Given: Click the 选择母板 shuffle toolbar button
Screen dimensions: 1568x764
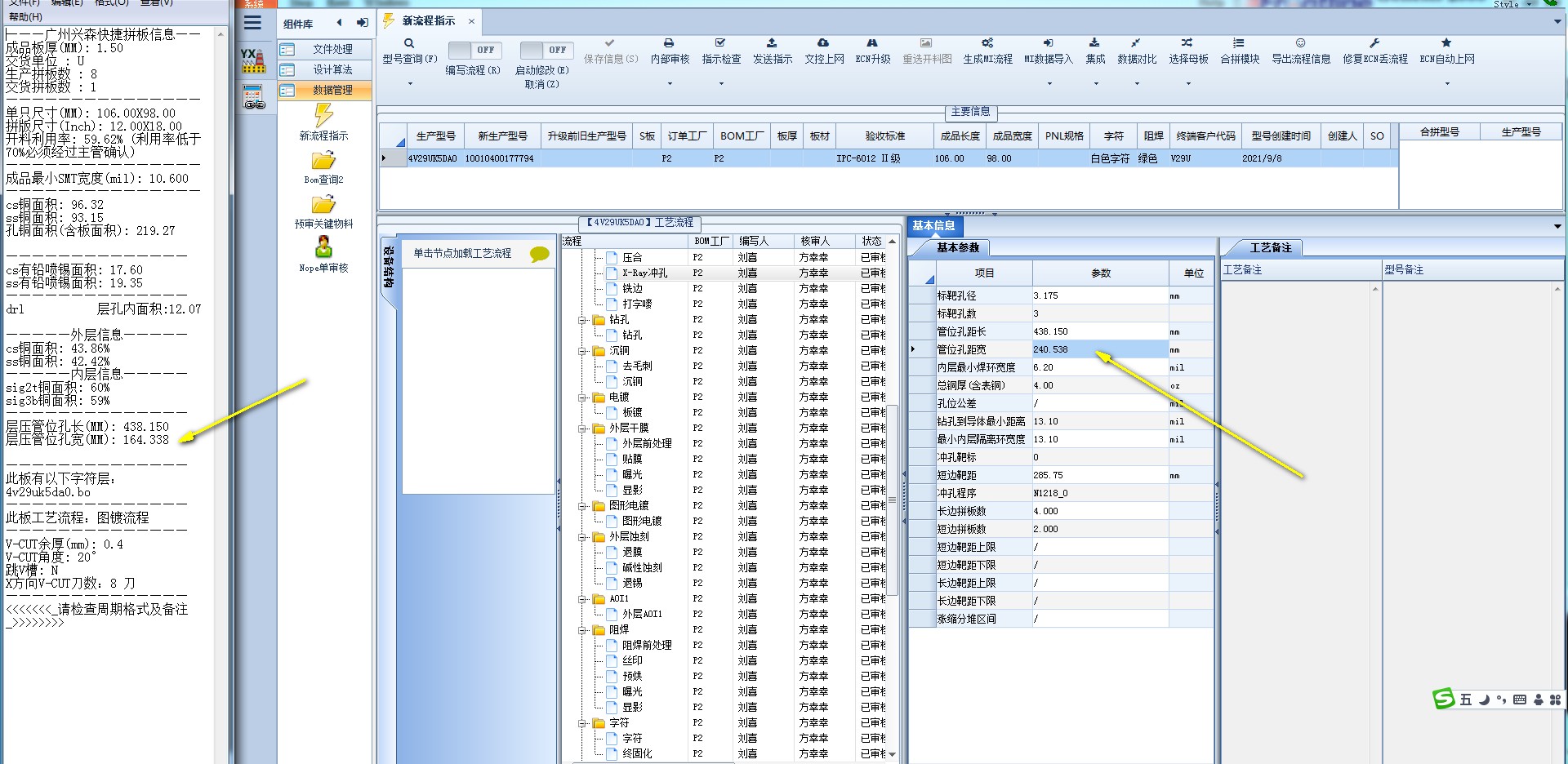Looking at the screenshot, I should pyautogui.click(x=1188, y=51).
